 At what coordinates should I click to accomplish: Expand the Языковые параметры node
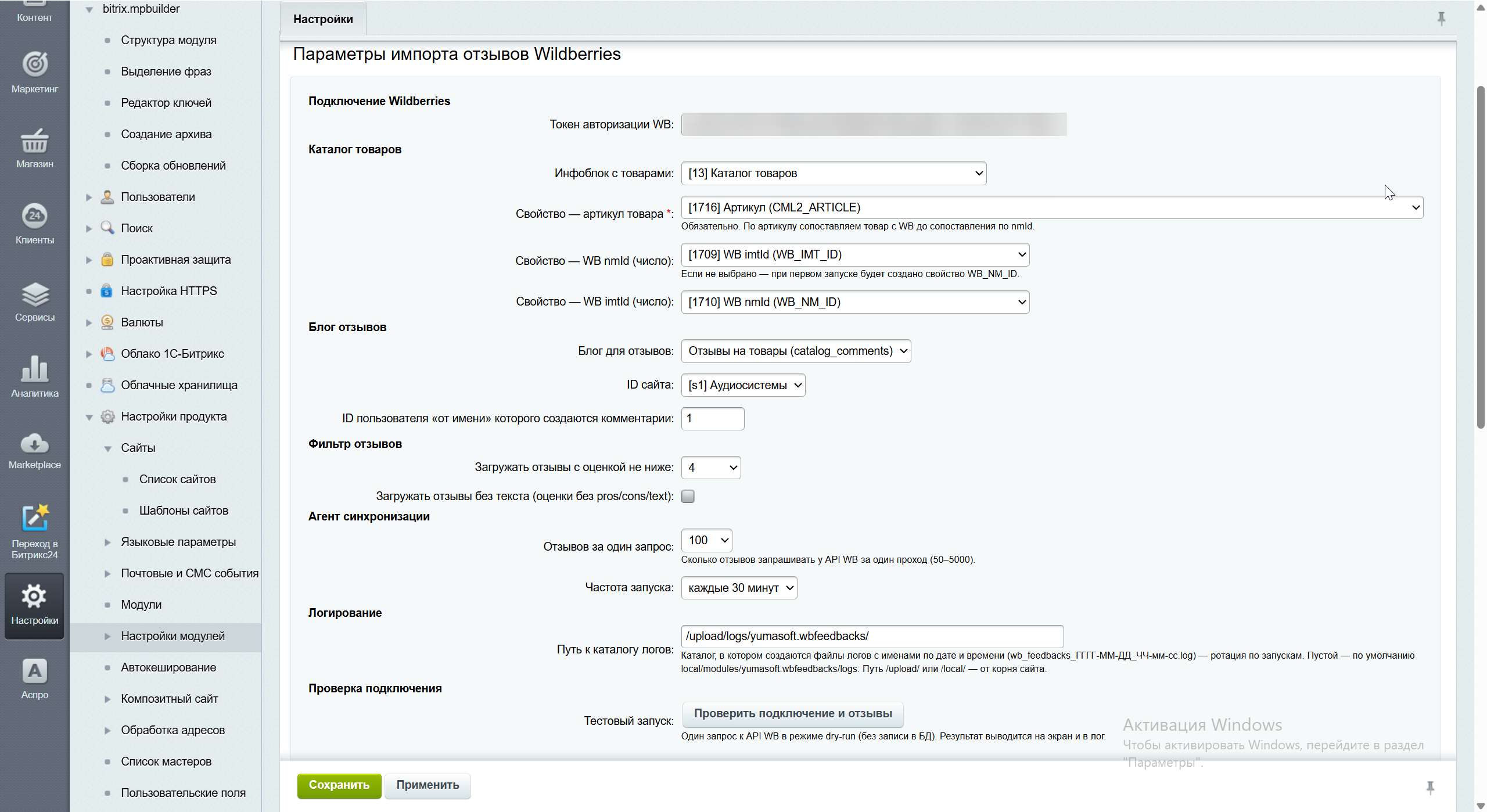coord(107,542)
